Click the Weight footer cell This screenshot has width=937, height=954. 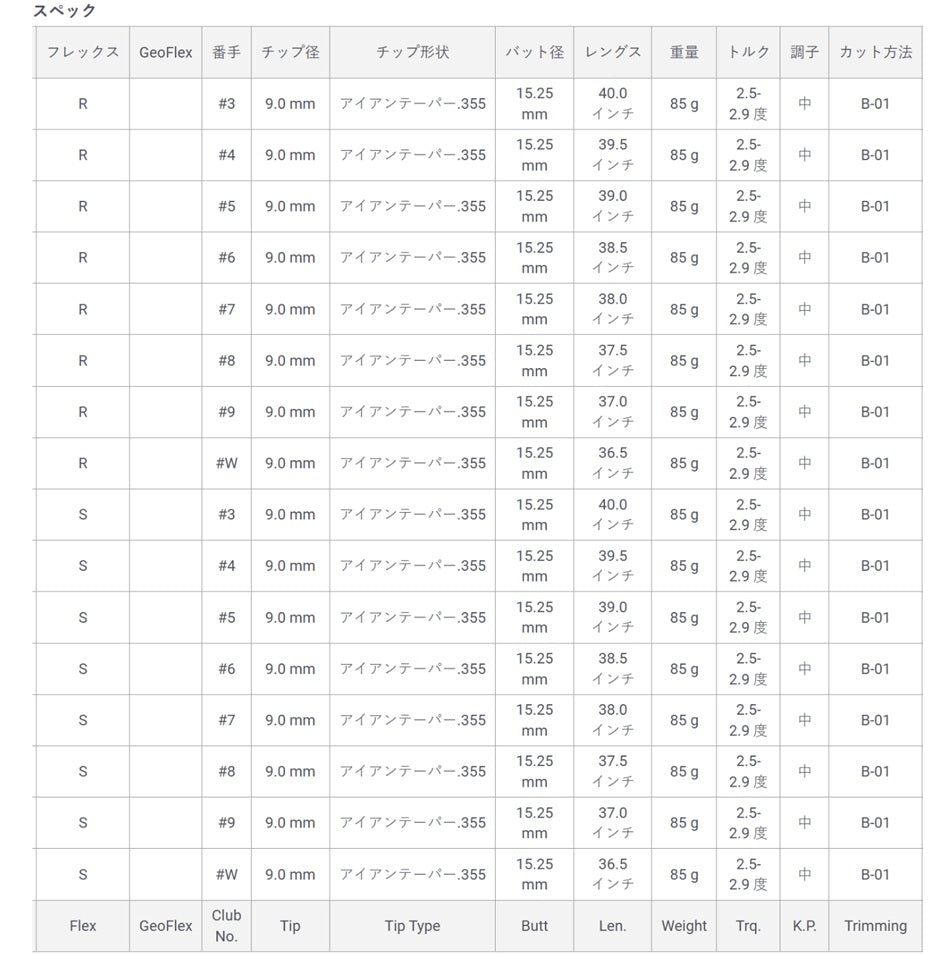[684, 926]
